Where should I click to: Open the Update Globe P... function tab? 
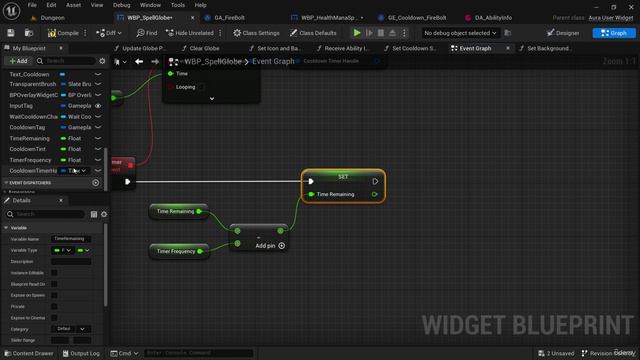140,48
